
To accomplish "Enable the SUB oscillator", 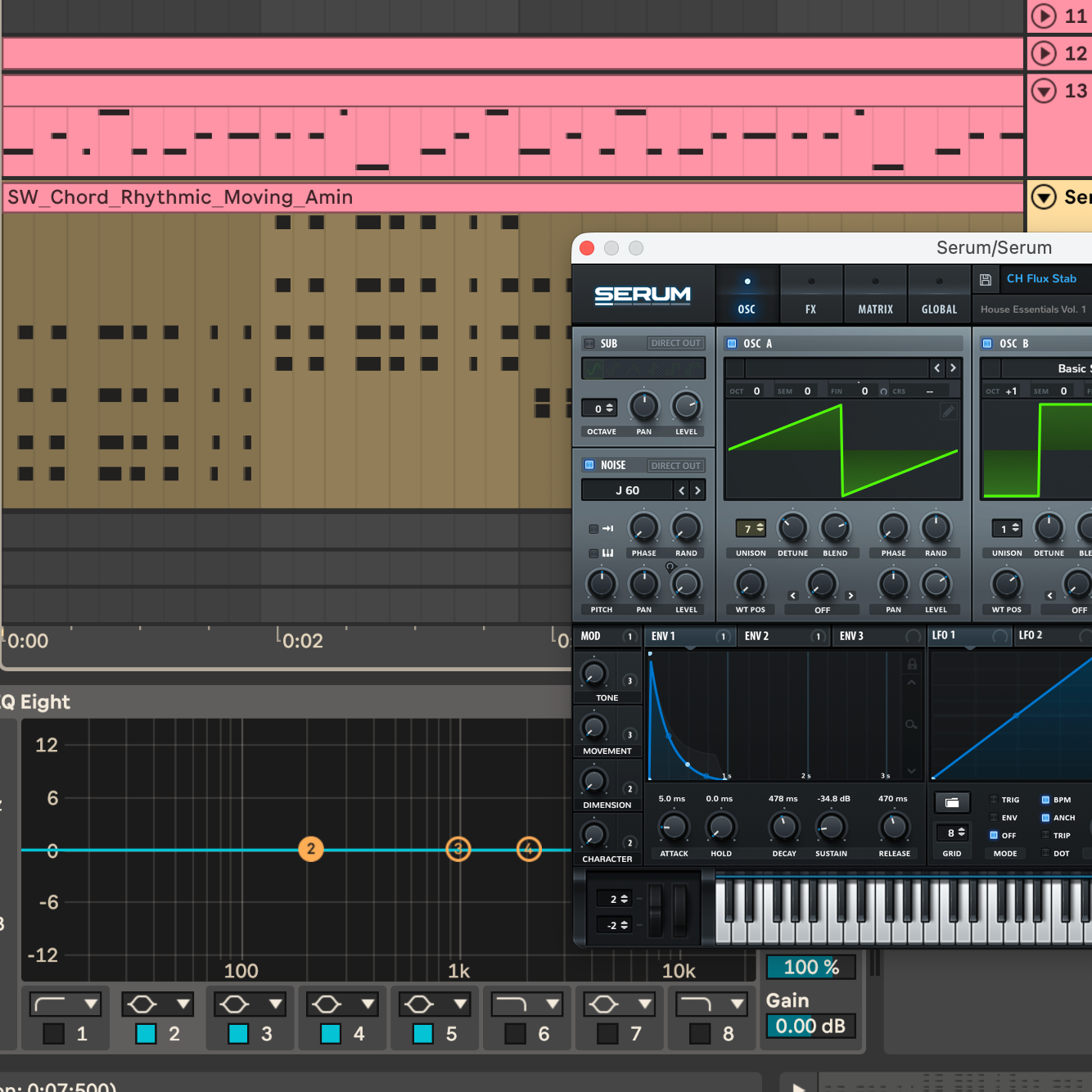I will [589, 344].
